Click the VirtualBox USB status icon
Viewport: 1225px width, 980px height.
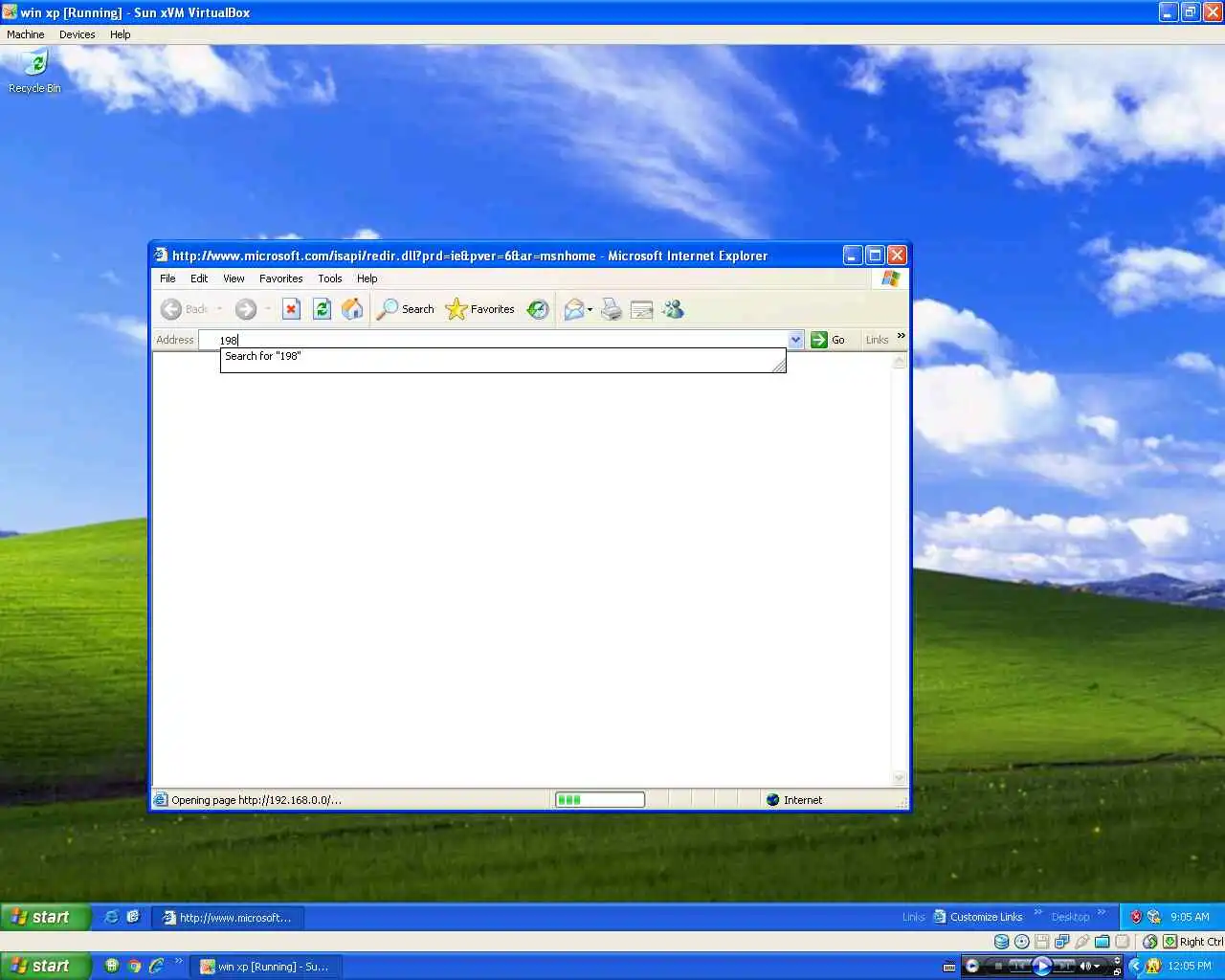[x=1081, y=942]
